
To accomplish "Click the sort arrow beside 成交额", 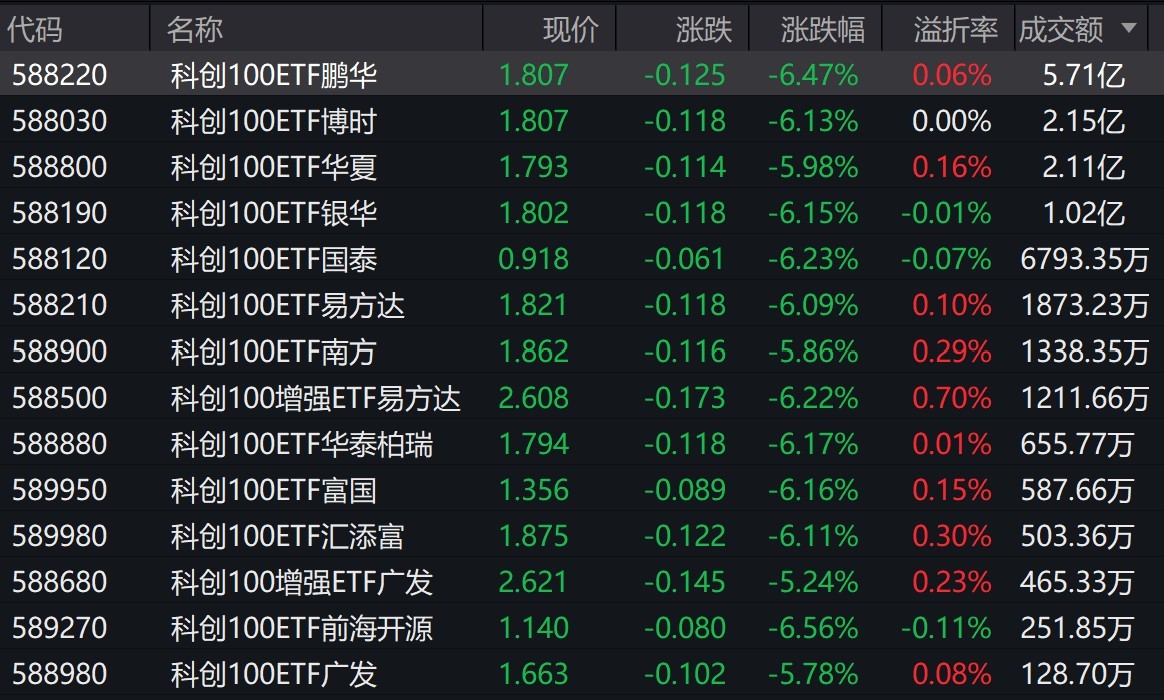I will pyautogui.click(x=1128, y=28).
